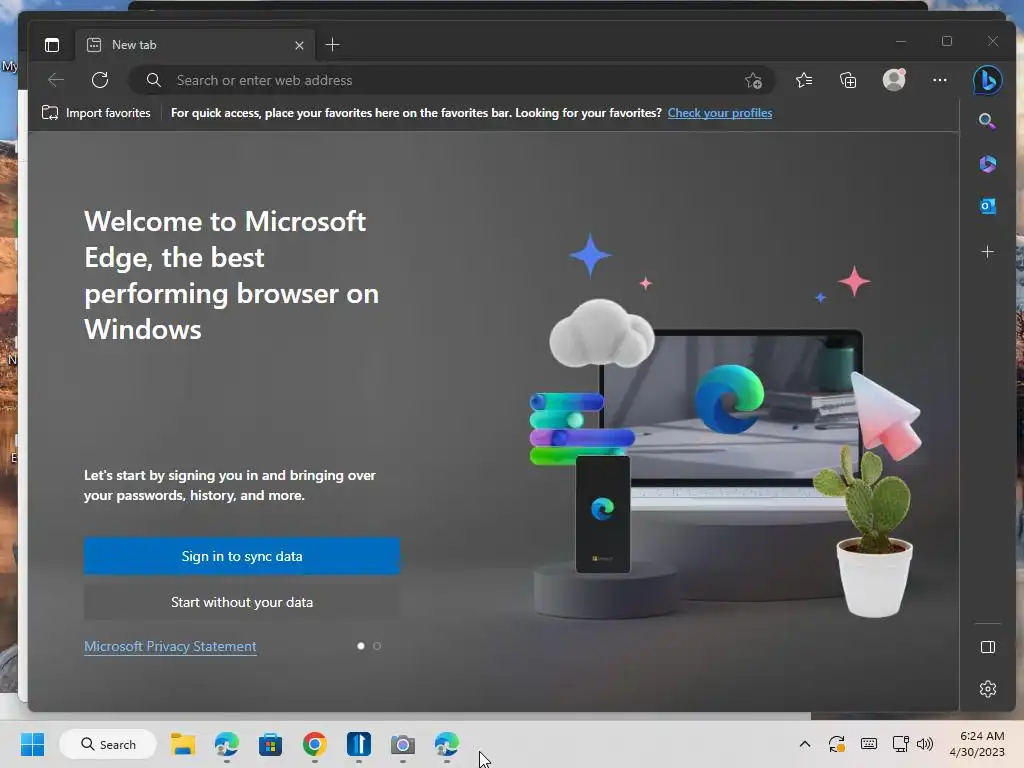Open a new tab with plus button
Screen dimensions: 1024x768
(332, 44)
